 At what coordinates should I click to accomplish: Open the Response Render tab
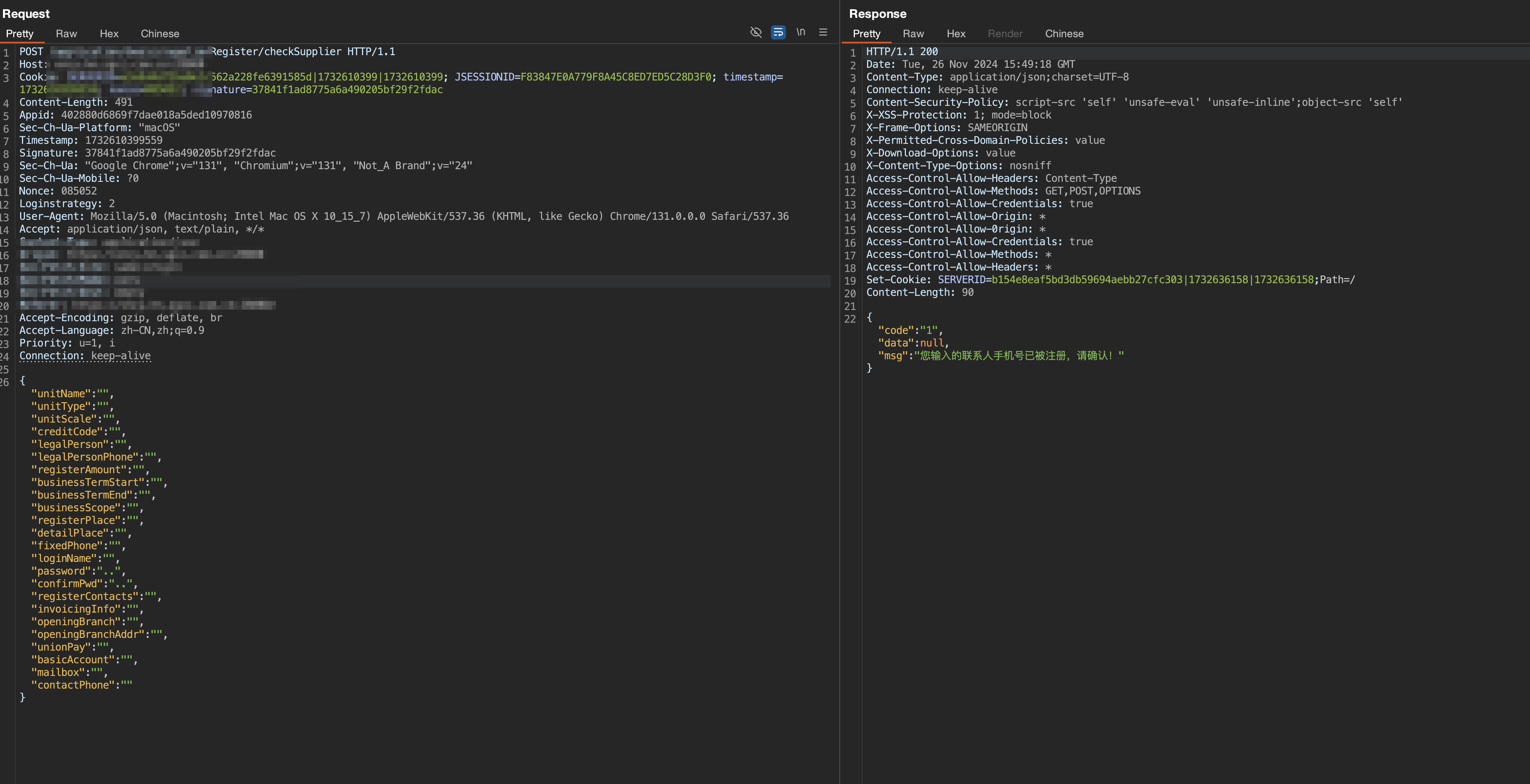click(x=1005, y=34)
